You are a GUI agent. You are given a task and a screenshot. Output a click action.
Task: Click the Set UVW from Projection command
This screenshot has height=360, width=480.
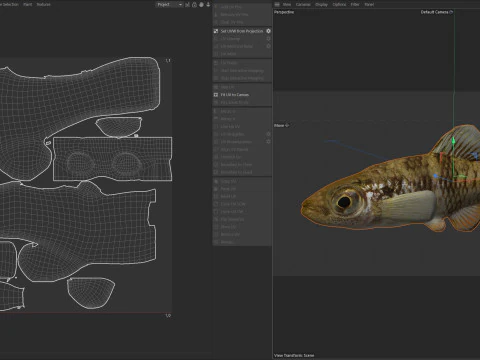[242, 31]
